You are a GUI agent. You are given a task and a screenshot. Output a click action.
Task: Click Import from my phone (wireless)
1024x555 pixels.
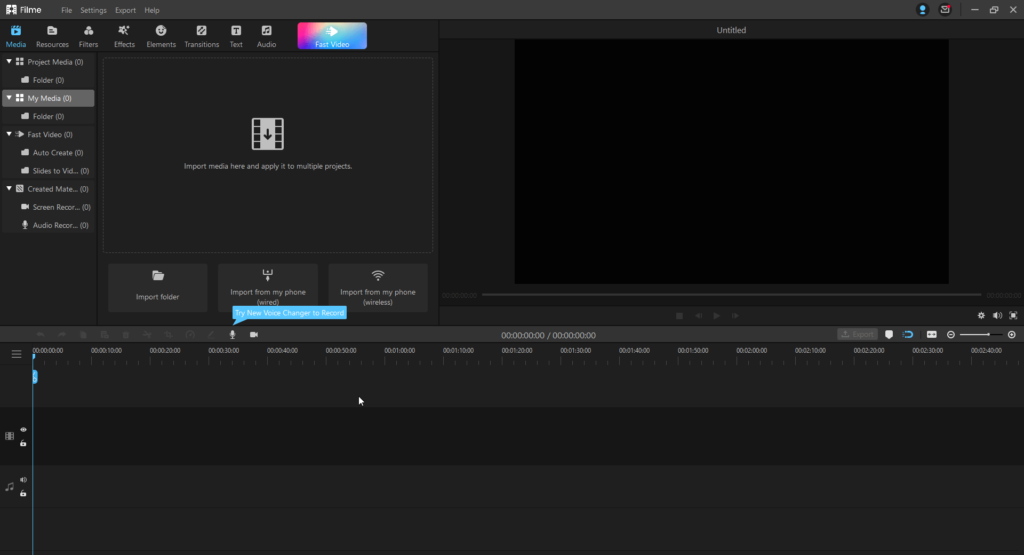tap(377, 287)
